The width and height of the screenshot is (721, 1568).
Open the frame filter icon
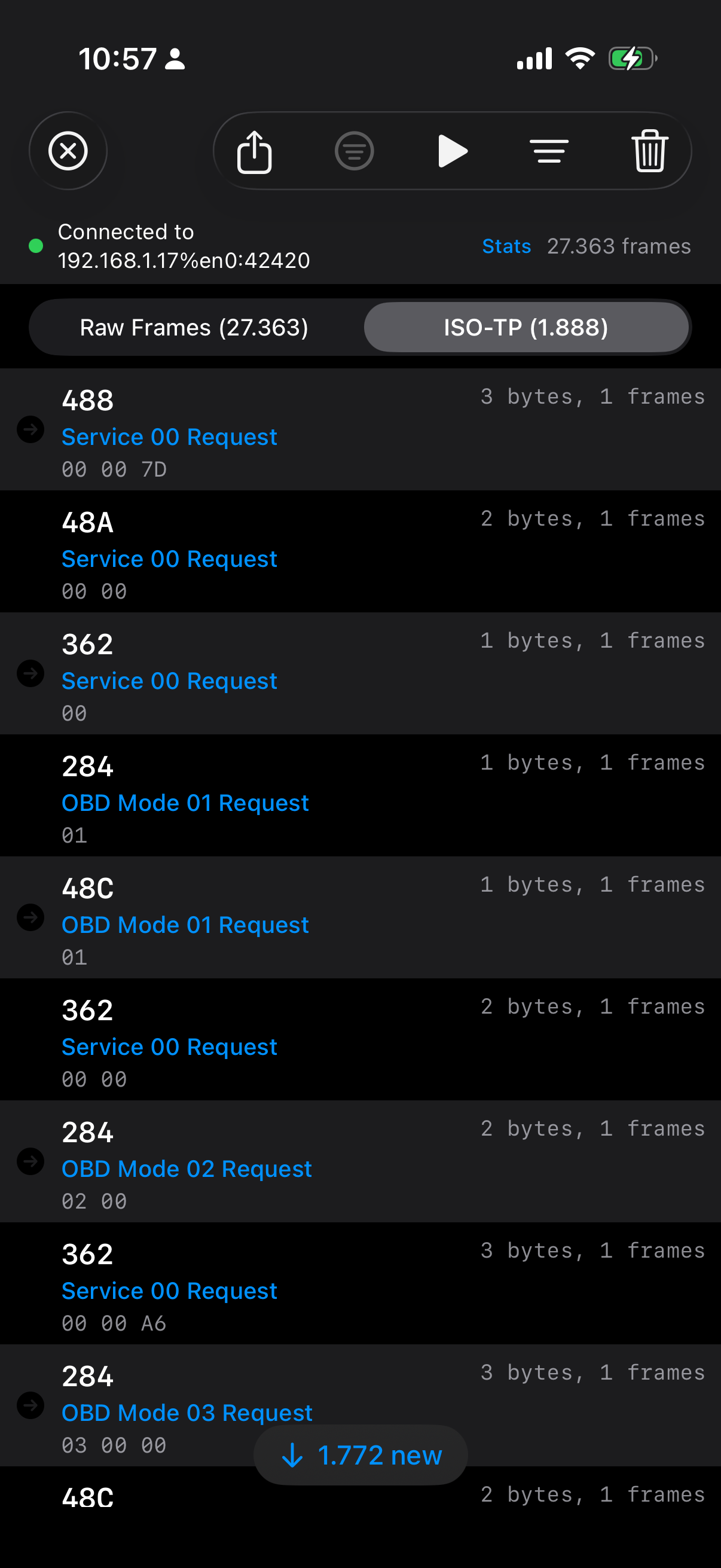pos(354,151)
